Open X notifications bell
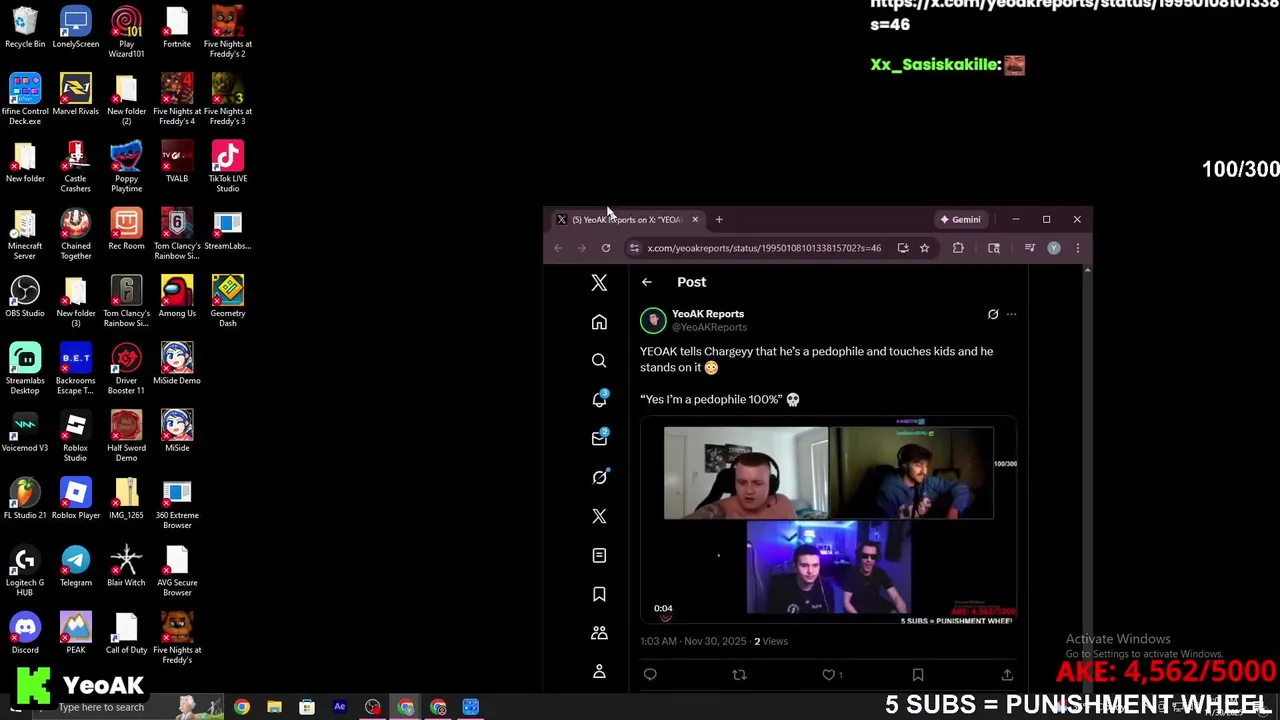 pyautogui.click(x=599, y=399)
